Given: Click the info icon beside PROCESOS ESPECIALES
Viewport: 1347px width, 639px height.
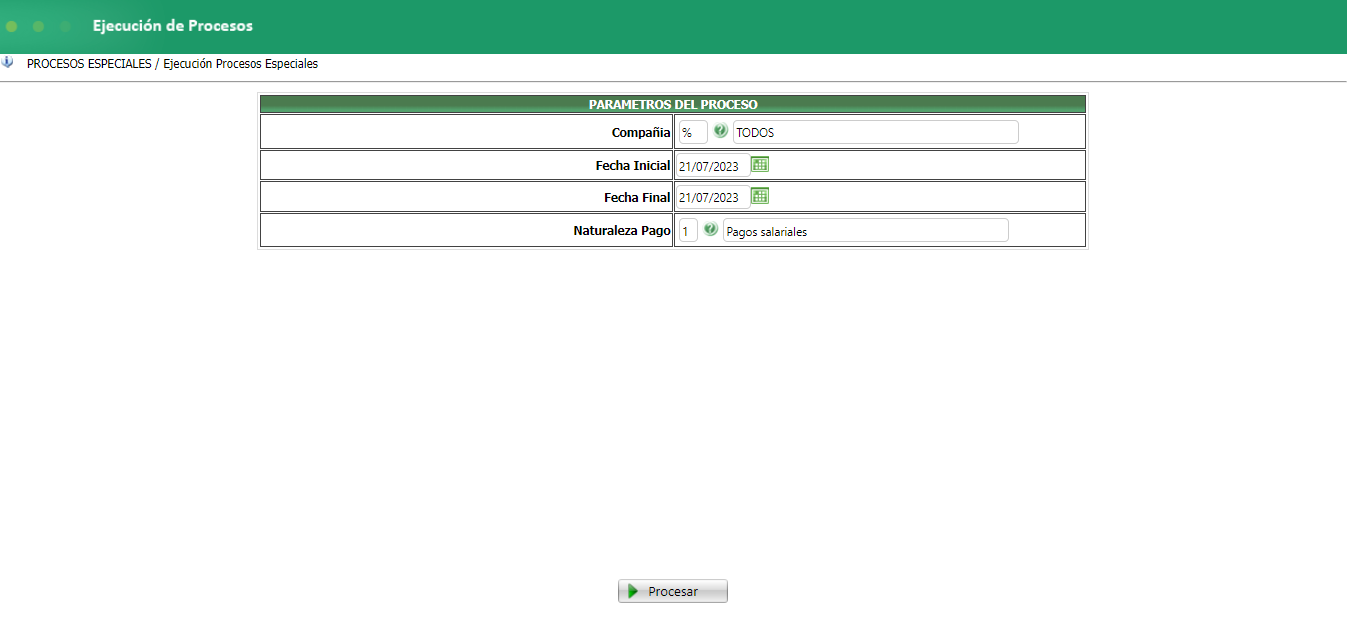Looking at the screenshot, I should [x=8, y=62].
